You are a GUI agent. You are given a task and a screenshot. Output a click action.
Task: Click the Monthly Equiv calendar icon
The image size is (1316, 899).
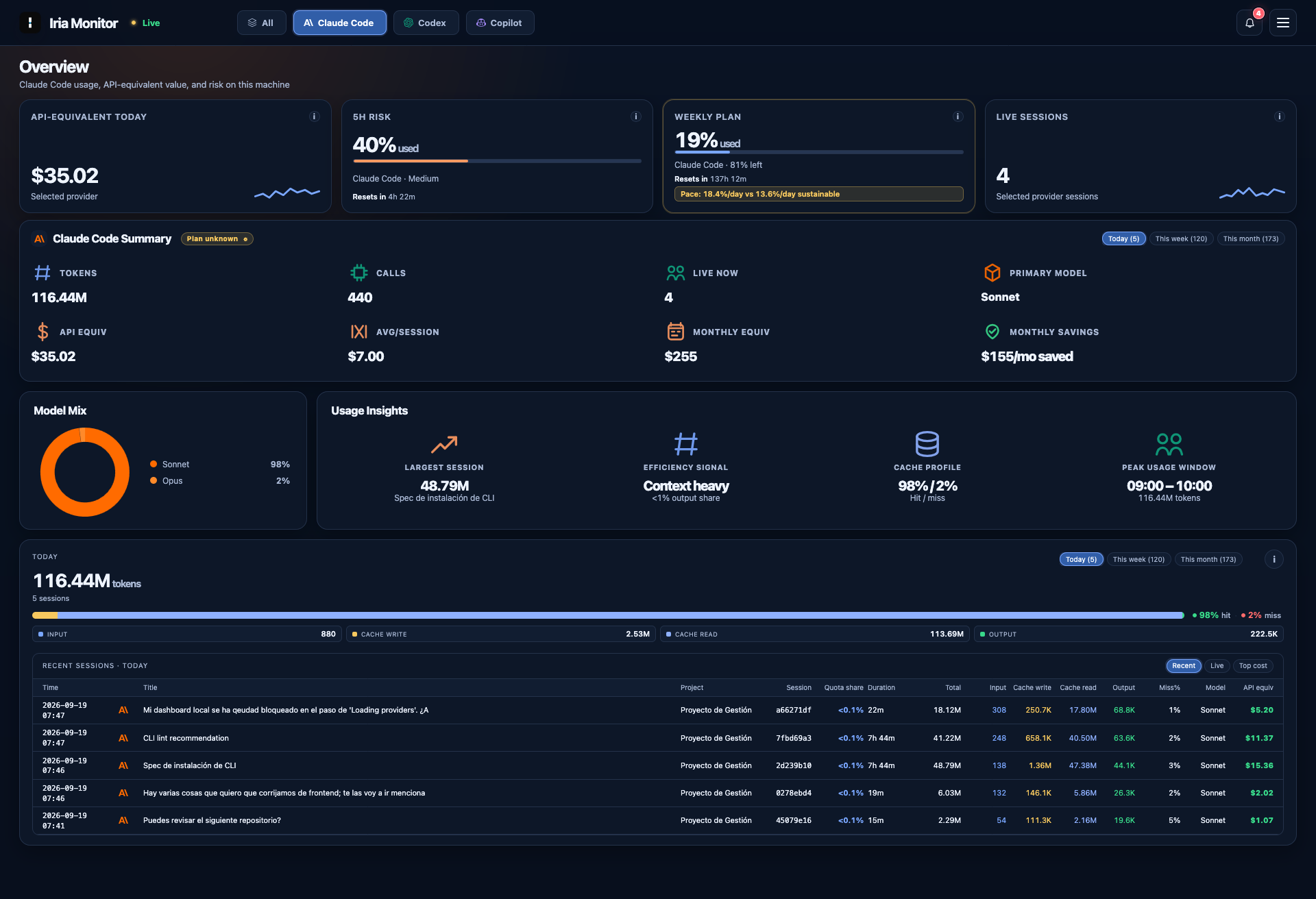tap(676, 332)
